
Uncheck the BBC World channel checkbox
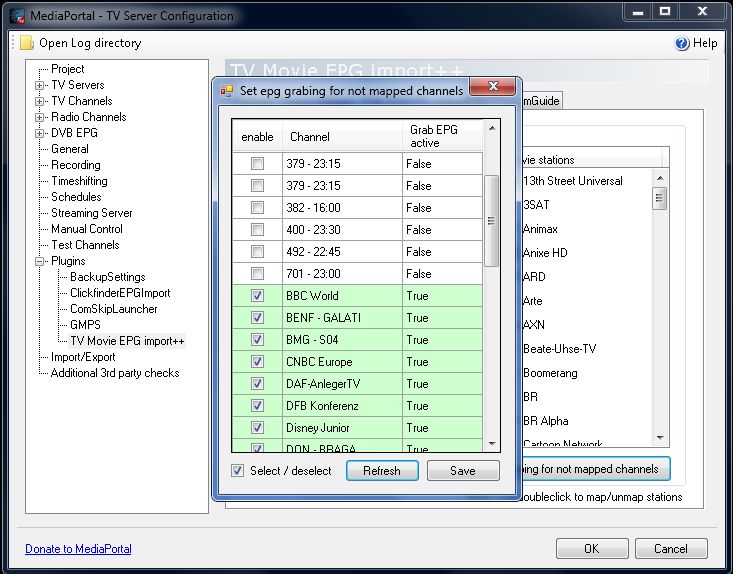[x=257, y=295]
